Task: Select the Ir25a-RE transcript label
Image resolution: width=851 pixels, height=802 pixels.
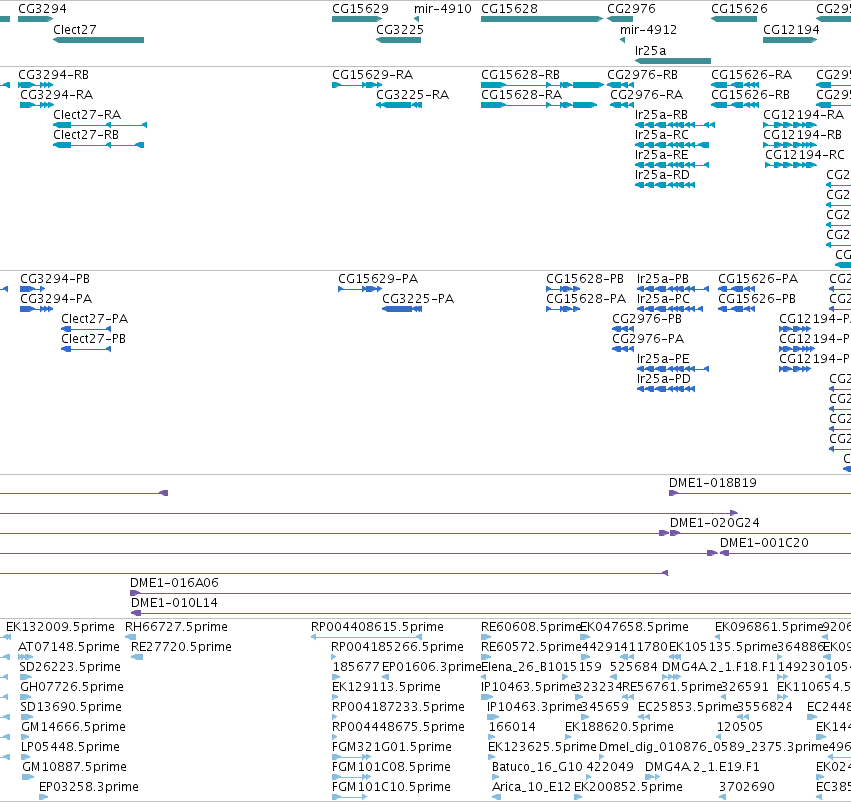Action: coord(662,155)
